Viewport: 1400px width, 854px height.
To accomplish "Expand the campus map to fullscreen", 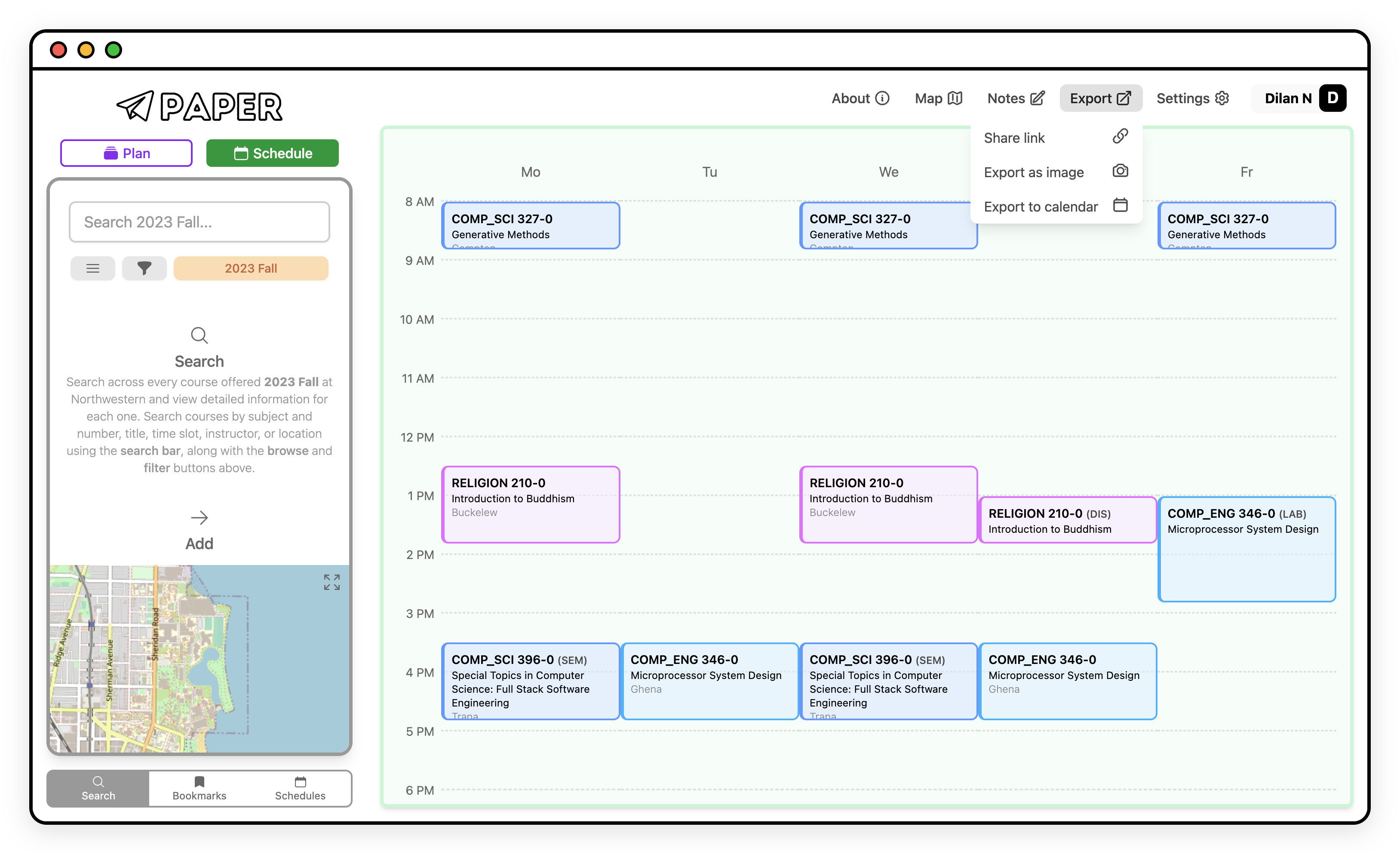I will tap(331, 582).
